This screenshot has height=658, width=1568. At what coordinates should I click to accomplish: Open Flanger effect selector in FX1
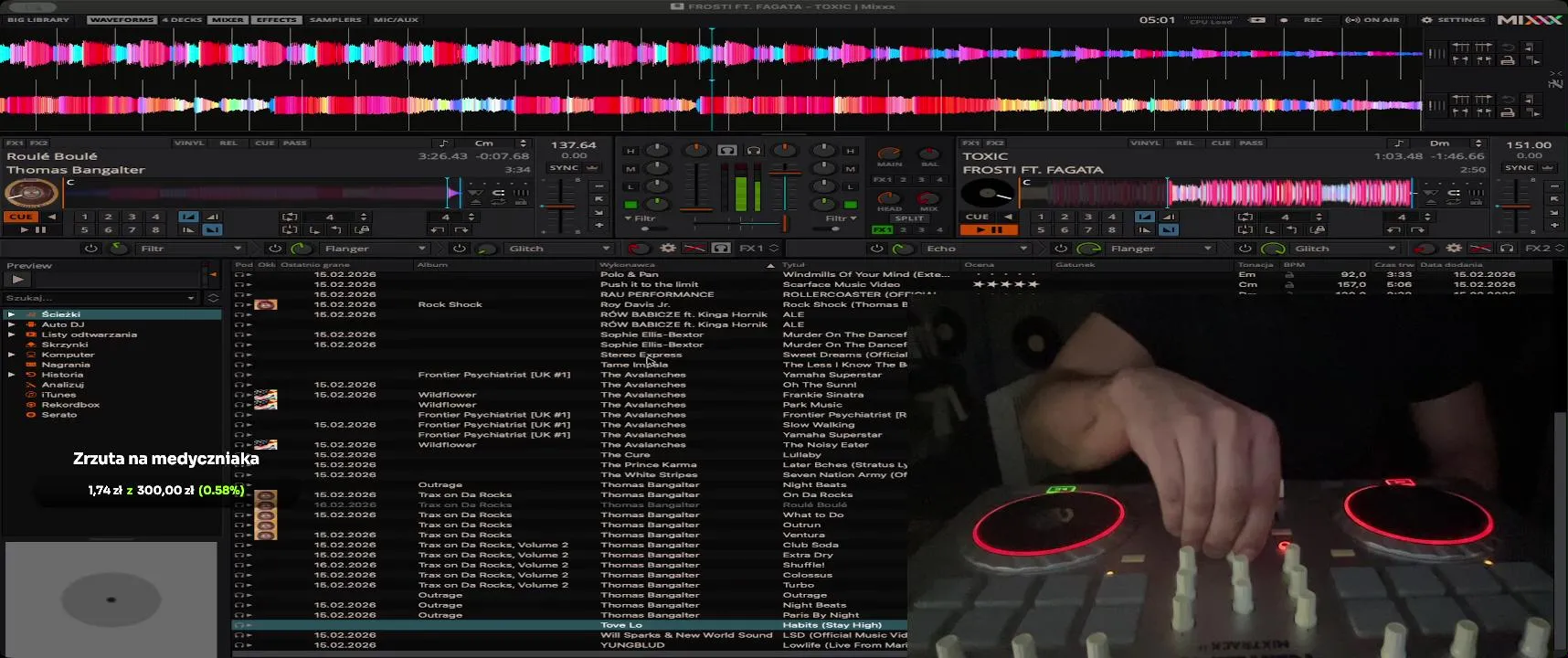click(x=374, y=249)
